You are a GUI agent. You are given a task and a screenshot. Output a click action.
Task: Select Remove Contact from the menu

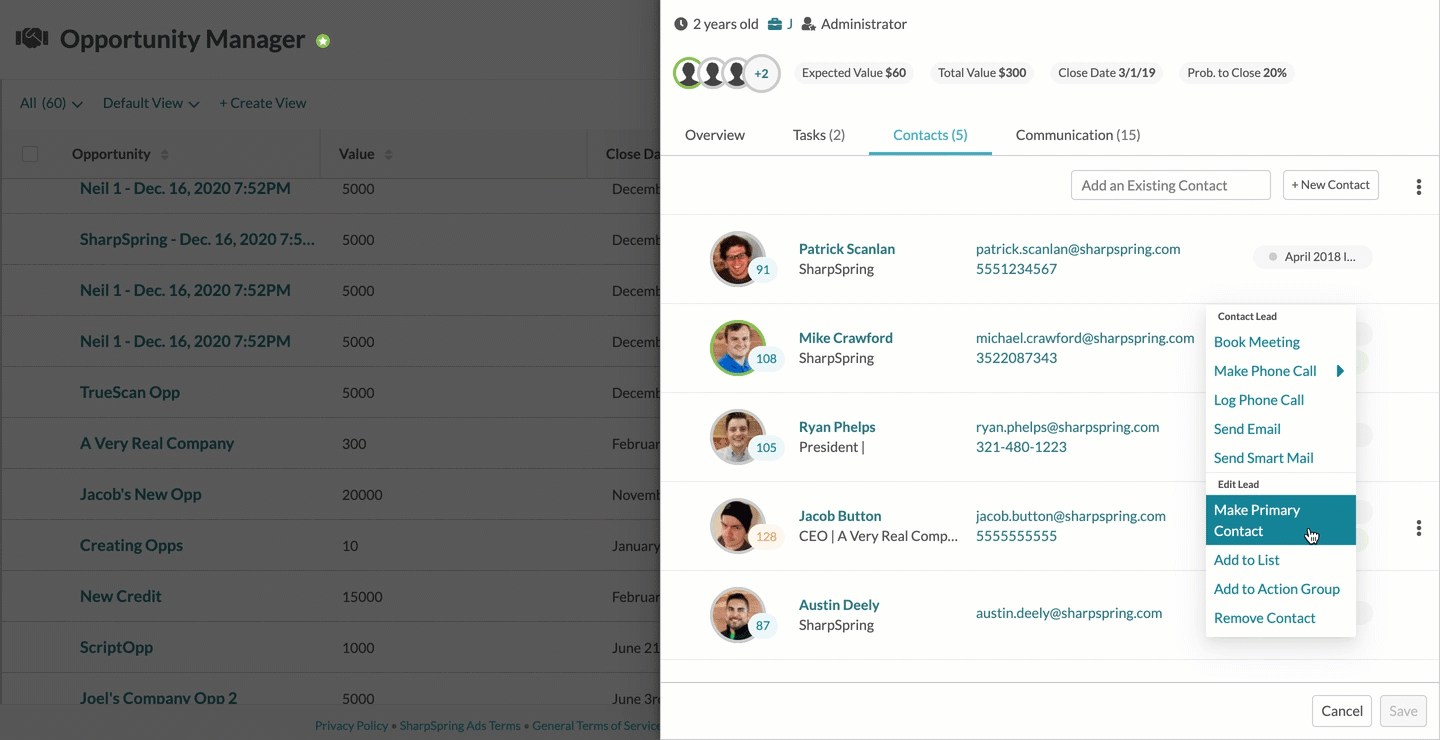1265,618
